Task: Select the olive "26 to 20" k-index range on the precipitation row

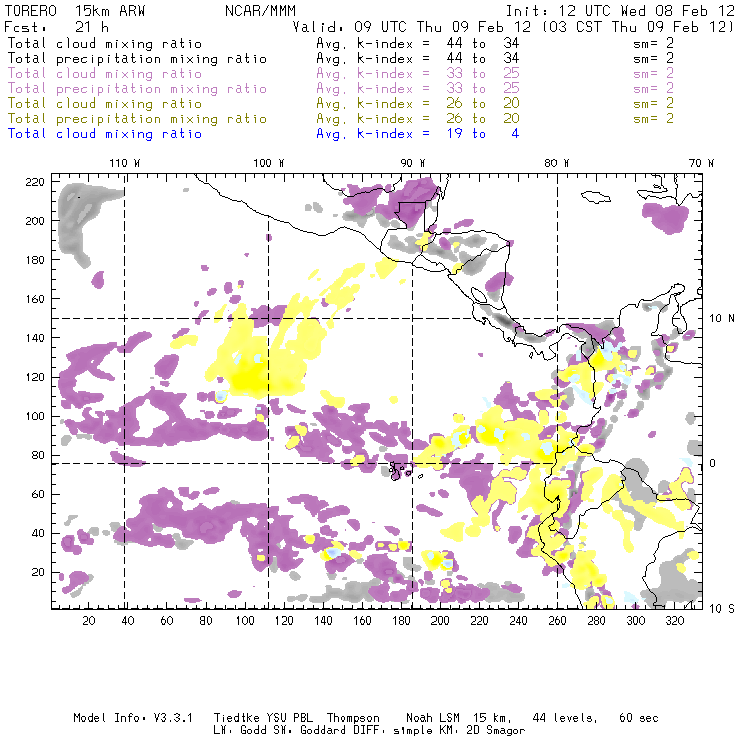Action: click(483, 118)
